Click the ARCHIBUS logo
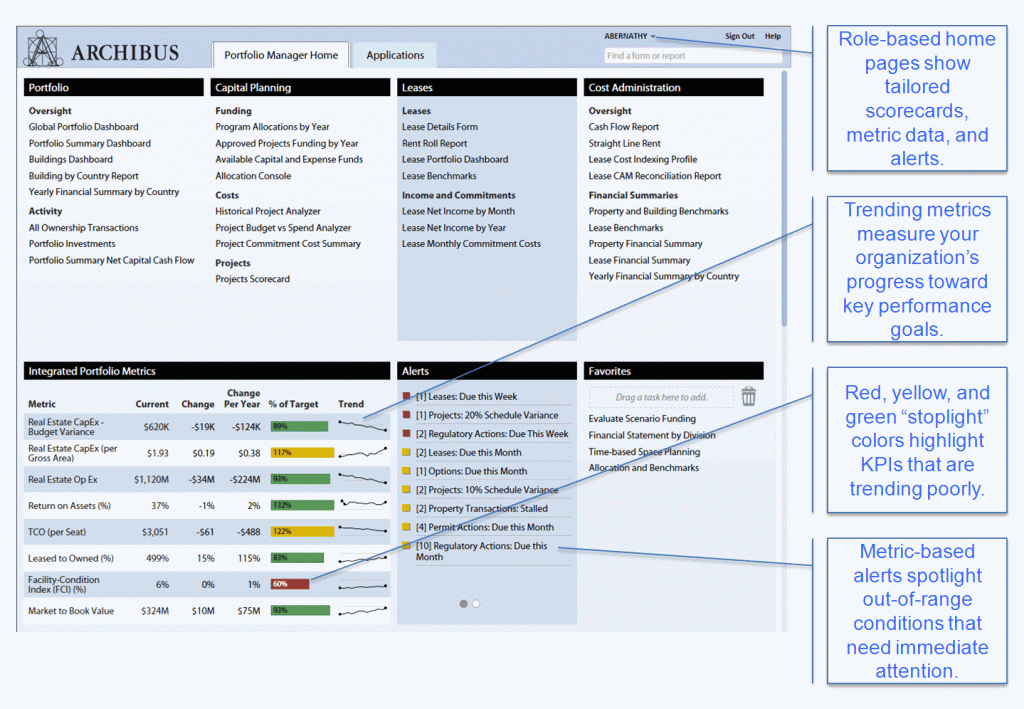Image resolution: width=1024 pixels, height=709 pixels. tap(101, 50)
